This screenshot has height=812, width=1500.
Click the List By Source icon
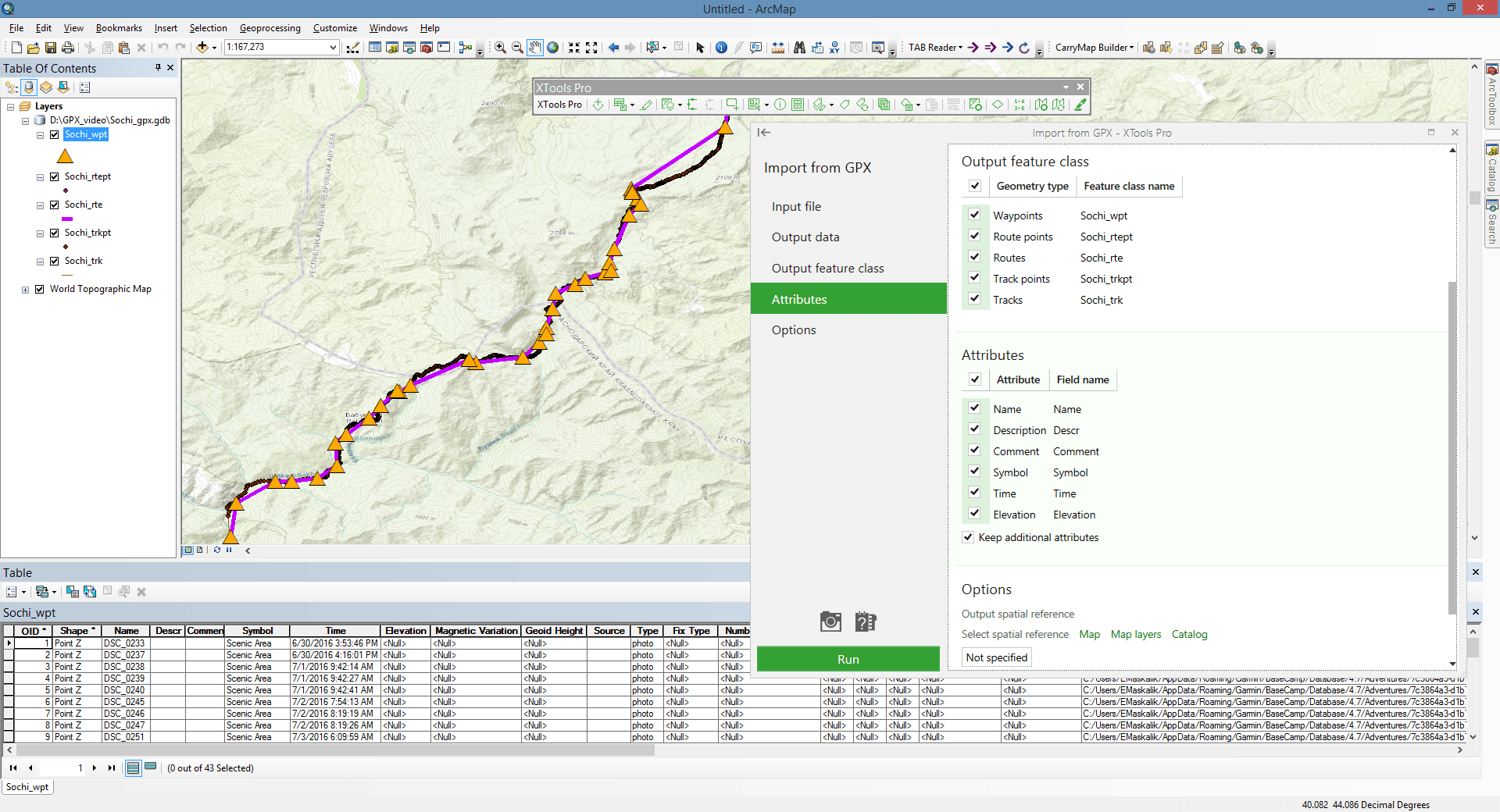(29, 87)
